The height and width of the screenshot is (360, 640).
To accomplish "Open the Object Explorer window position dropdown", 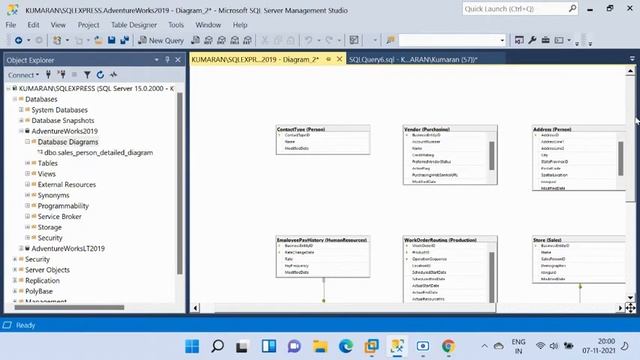I will click(x=157, y=60).
